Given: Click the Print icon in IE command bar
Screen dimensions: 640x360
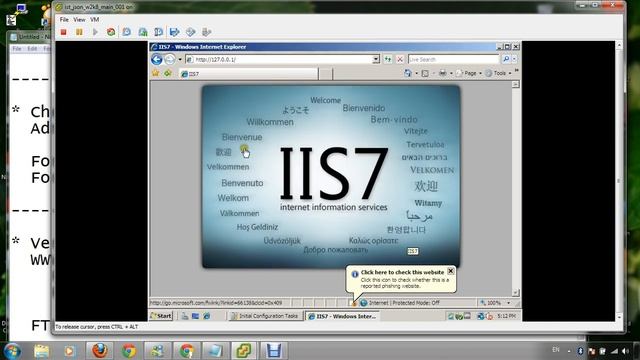Looking at the screenshot, I should click(442, 73).
